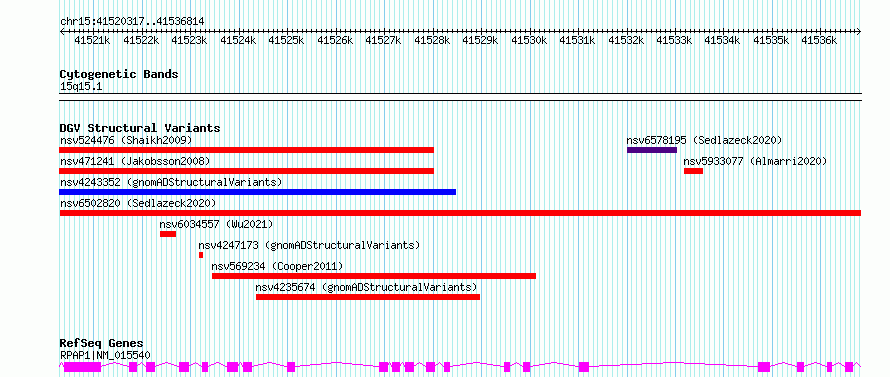The height and width of the screenshot is (377, 890).
Task: Open the nsv6578195 (Sedlazeck2020) label
Action: [x=704, y=140]
